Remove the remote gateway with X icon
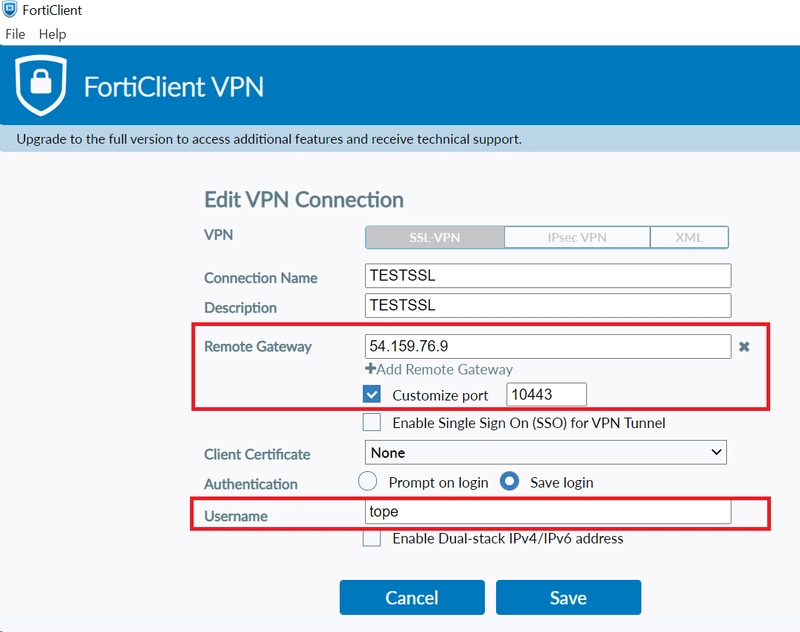This screenshot has height=632, width=800. 744,347
